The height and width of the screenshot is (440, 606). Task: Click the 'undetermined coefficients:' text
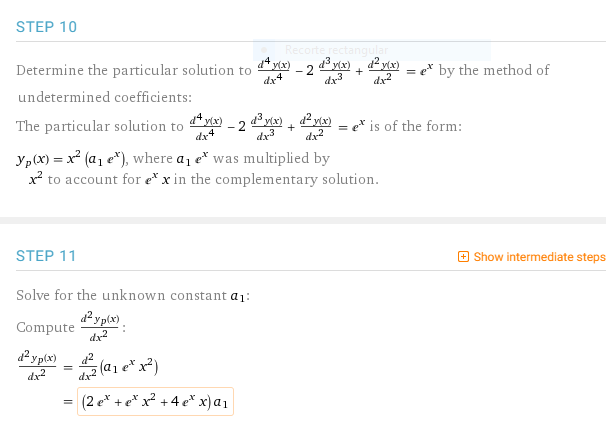pyautogui.click(x=104, y=97)
